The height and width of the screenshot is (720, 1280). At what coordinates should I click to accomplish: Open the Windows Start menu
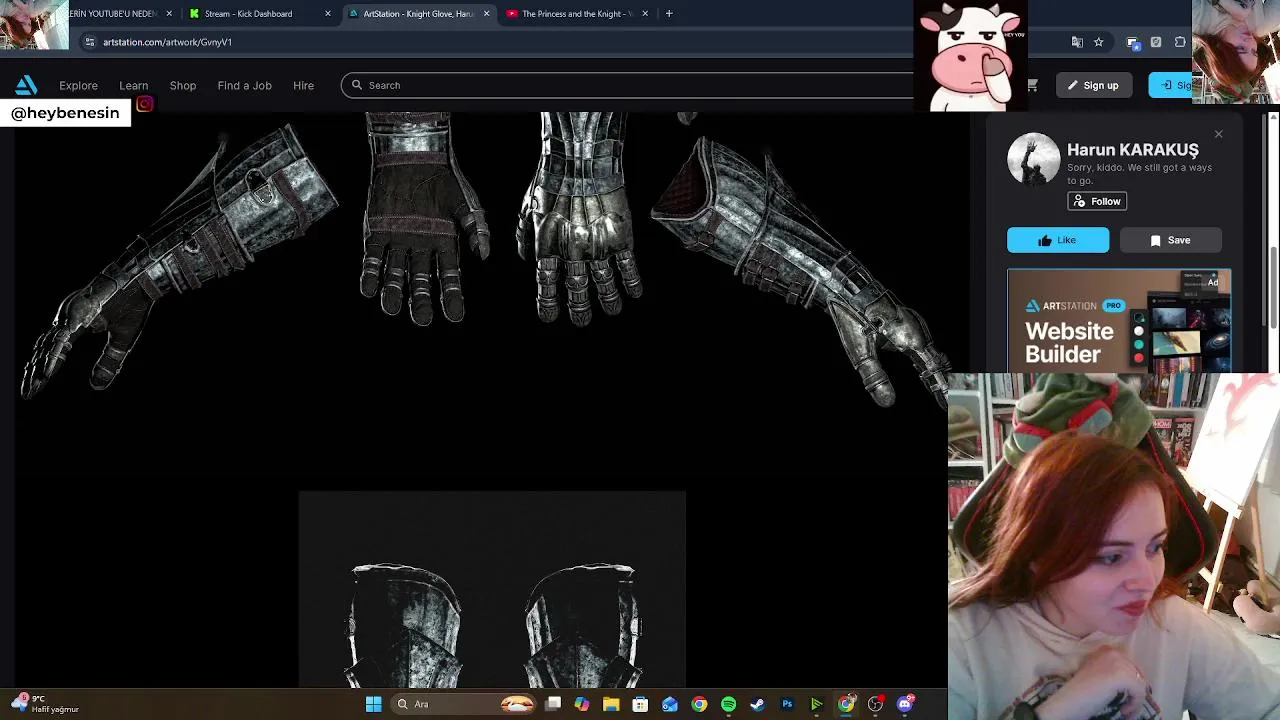[x=373, y=704]
